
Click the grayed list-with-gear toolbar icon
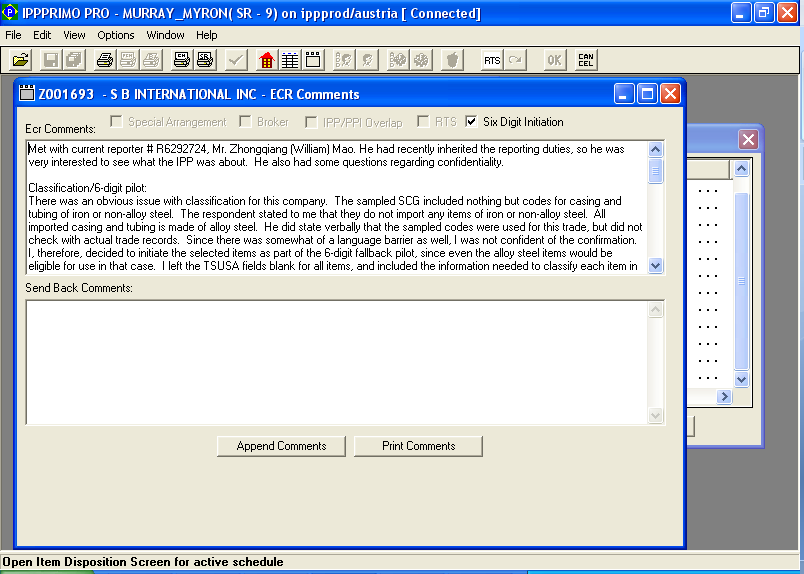click(398, 61)
